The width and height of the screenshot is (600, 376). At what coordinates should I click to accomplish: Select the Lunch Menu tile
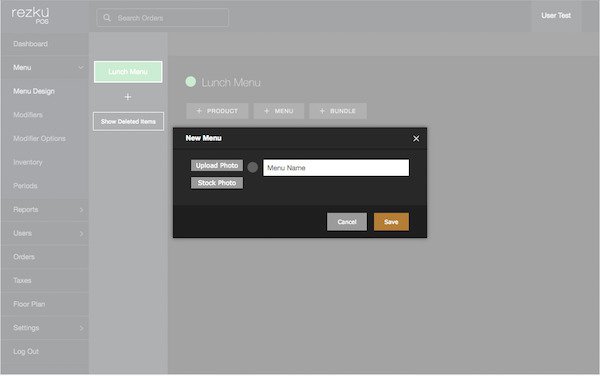click(128, 72)
